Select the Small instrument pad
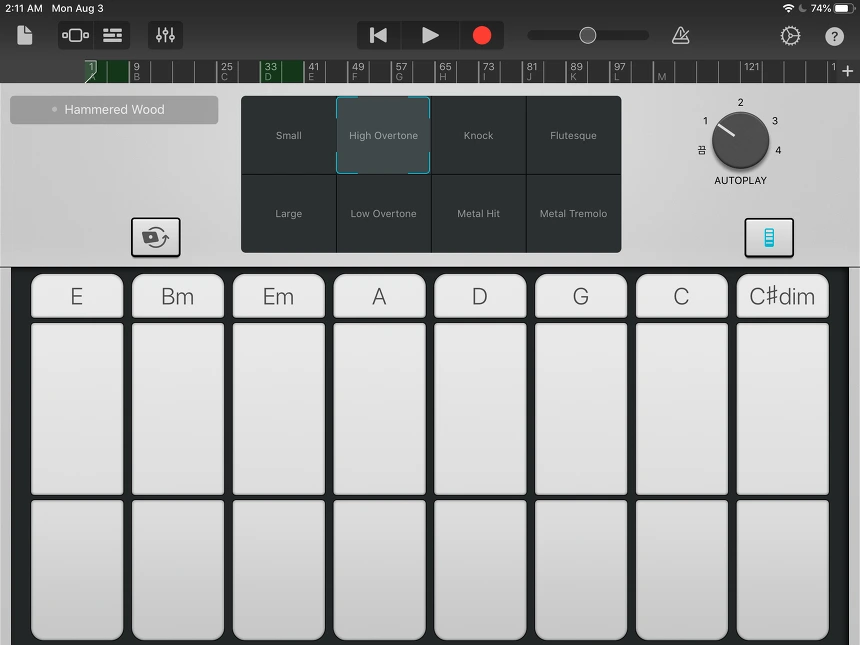 [x=288, y=135]
